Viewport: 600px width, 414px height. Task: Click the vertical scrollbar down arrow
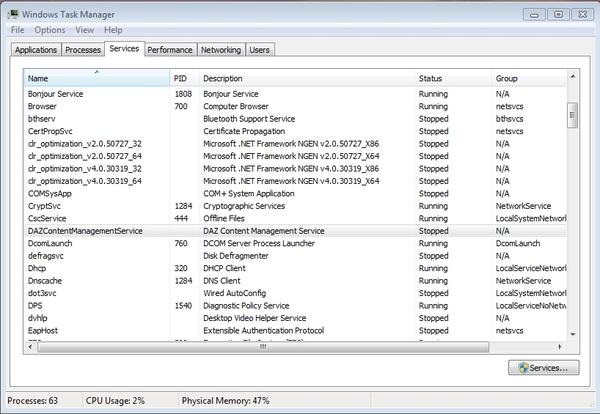click(x=573, y=334)
